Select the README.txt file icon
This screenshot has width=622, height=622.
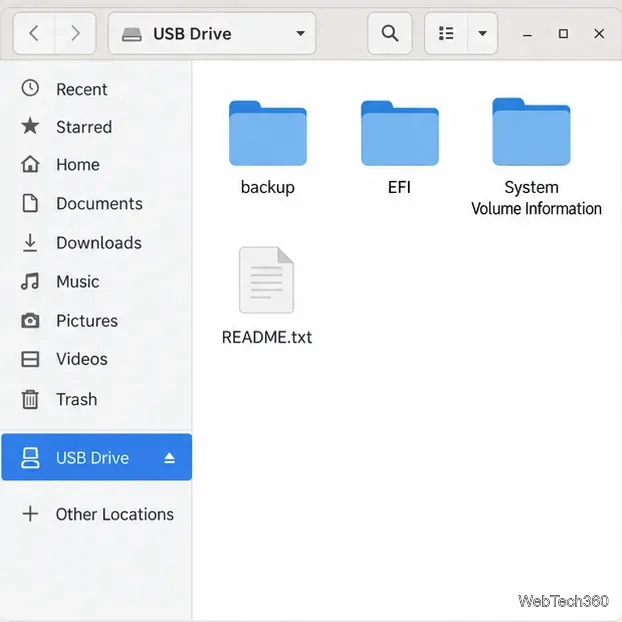click(267, 280)
